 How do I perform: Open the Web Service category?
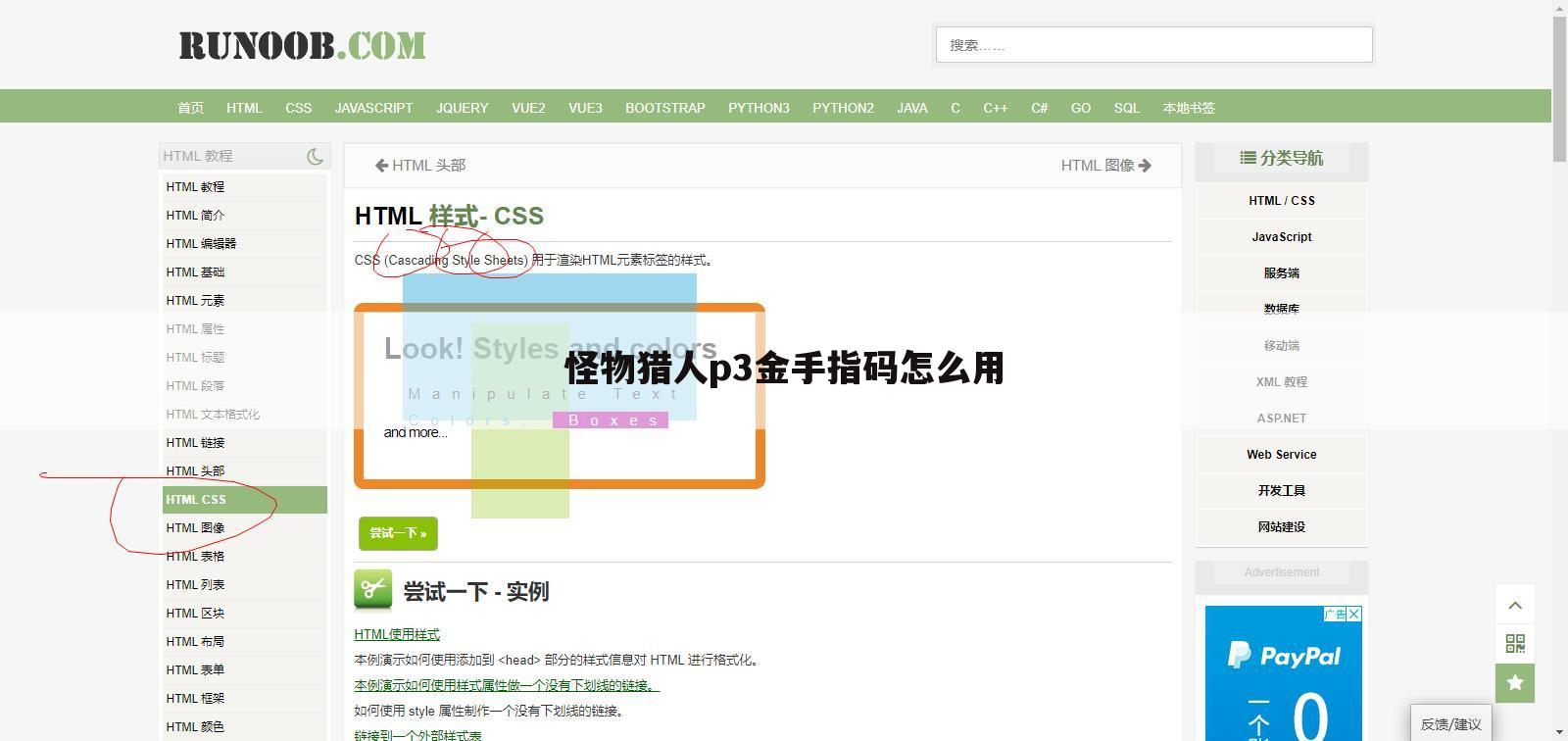pos(1281,455)
